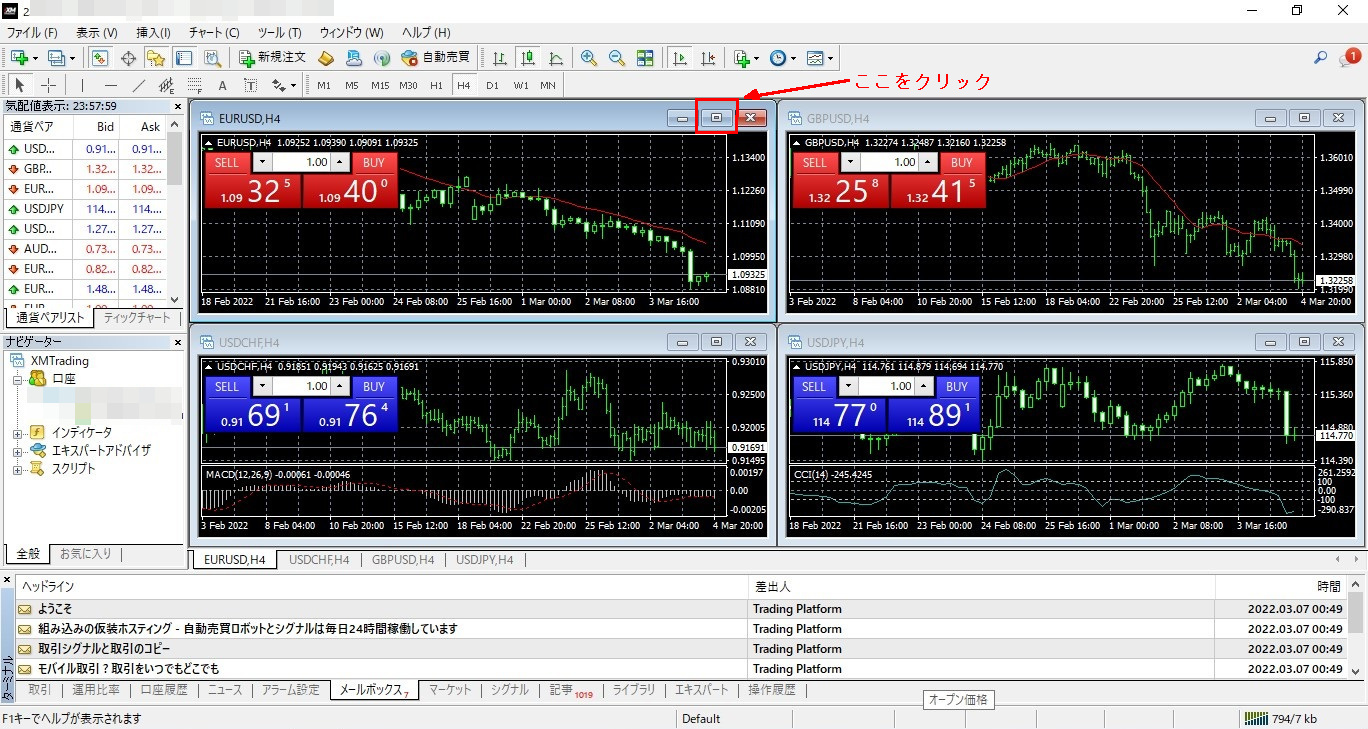Select the text label tool
Screen dimensions: 1368x729
[x=250, y=85]
